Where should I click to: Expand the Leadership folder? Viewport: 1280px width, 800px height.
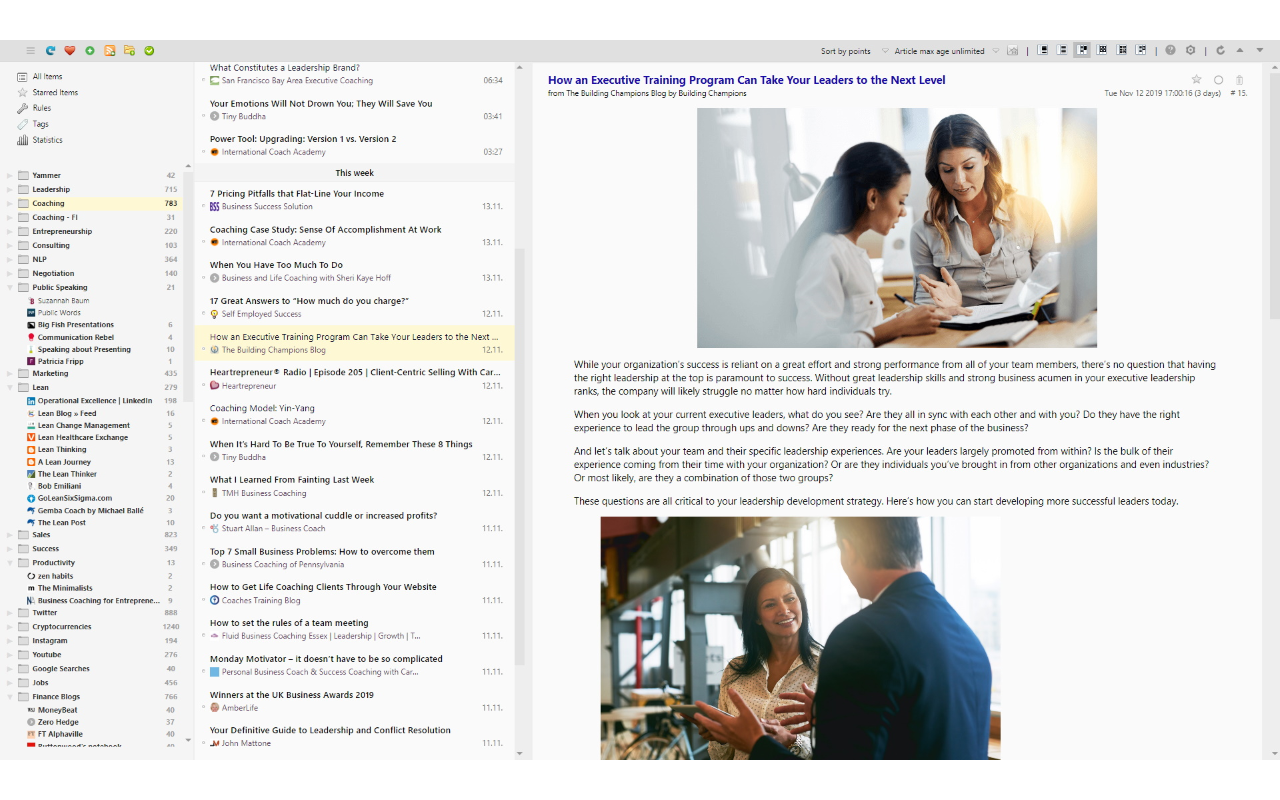click(10, 189)
